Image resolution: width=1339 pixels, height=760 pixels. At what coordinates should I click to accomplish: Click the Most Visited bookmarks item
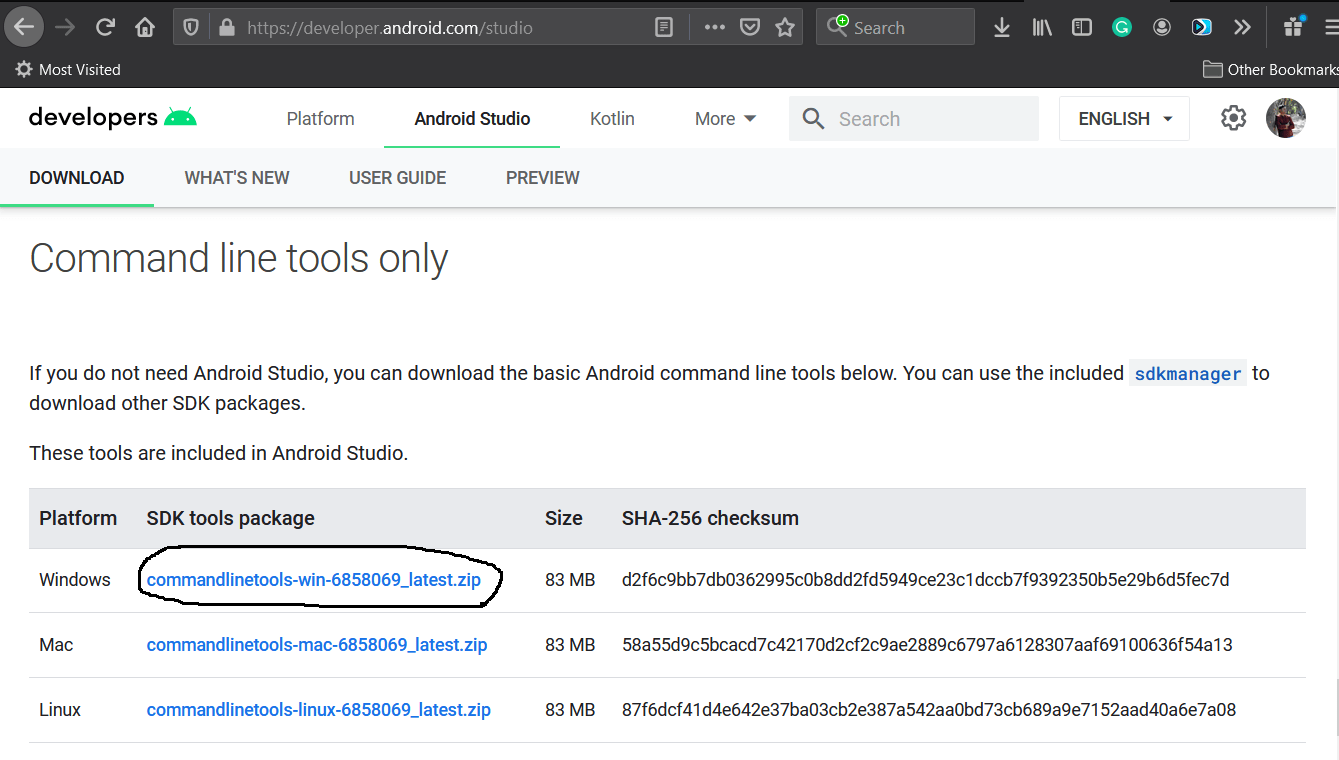67,69
